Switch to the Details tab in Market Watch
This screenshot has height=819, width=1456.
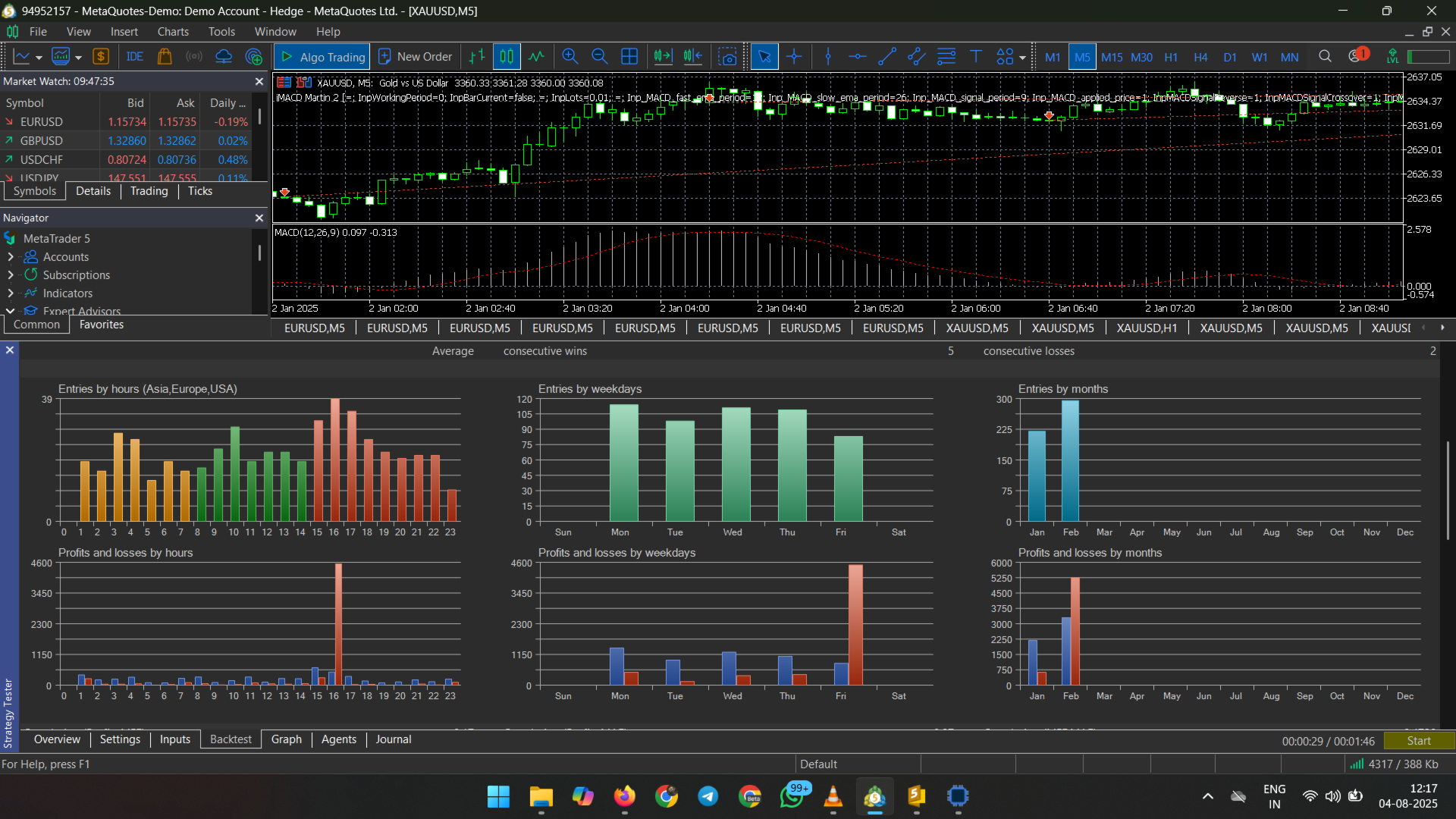93,191
